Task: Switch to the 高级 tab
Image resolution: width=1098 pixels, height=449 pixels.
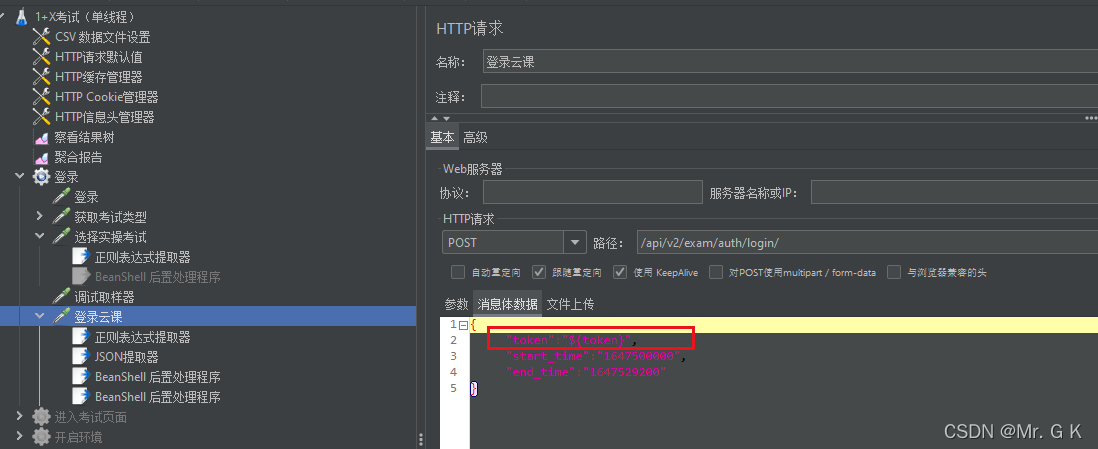Action: (x=475, y=137)
